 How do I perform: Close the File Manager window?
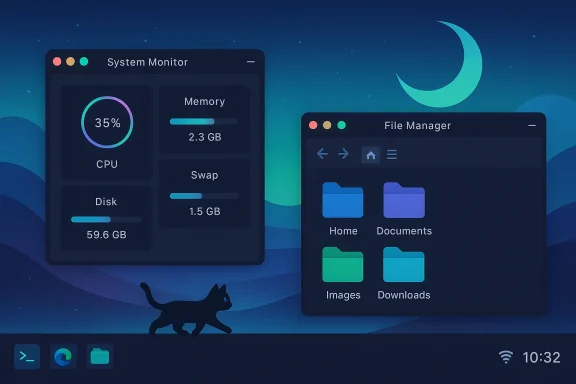point(313,125)
